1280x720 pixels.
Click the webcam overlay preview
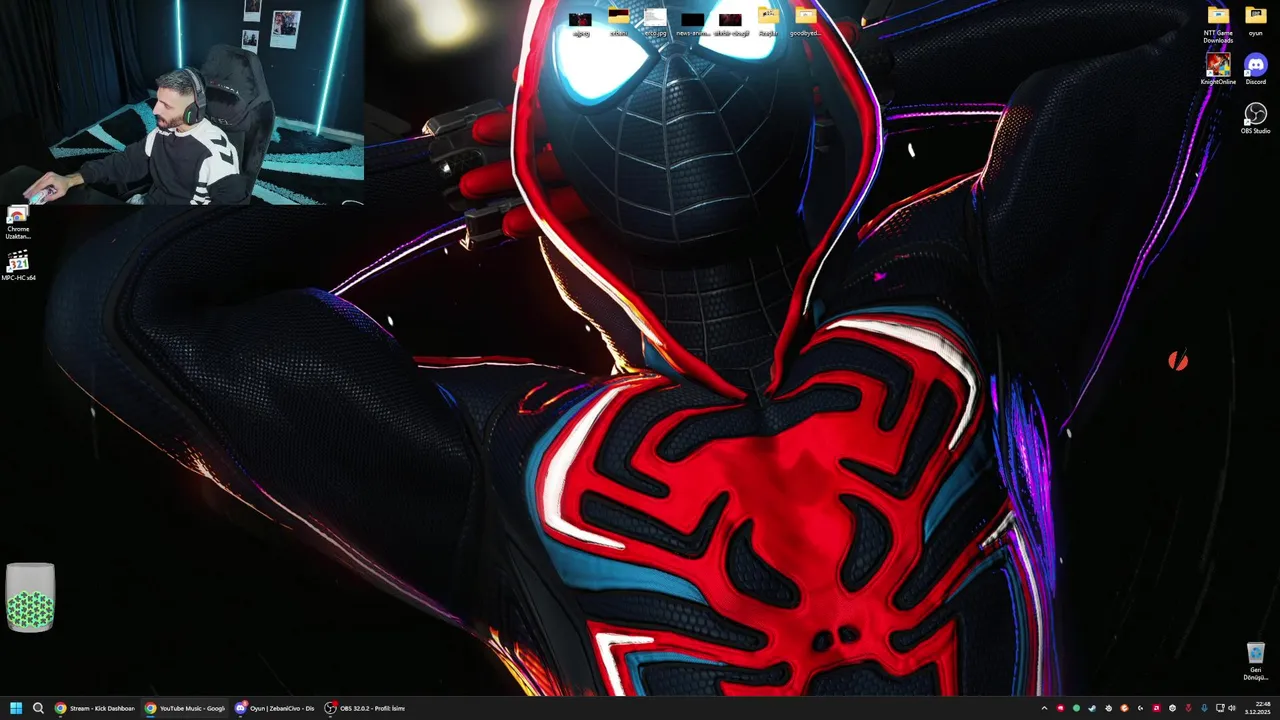click(x=182, y=102)
